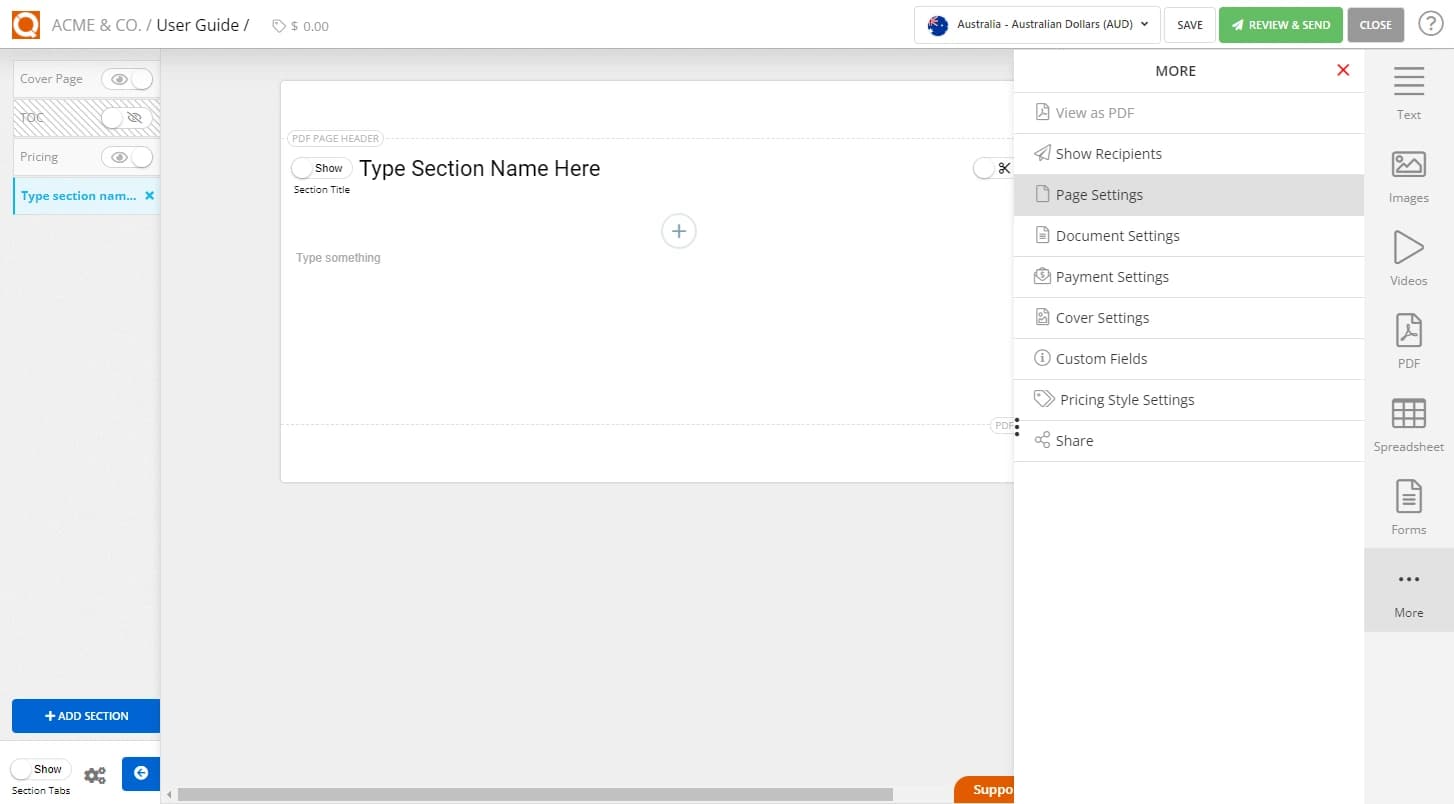Open help via question mark icon
The height and width of the screenshot is (804, 1454).
pos(1430,23)
